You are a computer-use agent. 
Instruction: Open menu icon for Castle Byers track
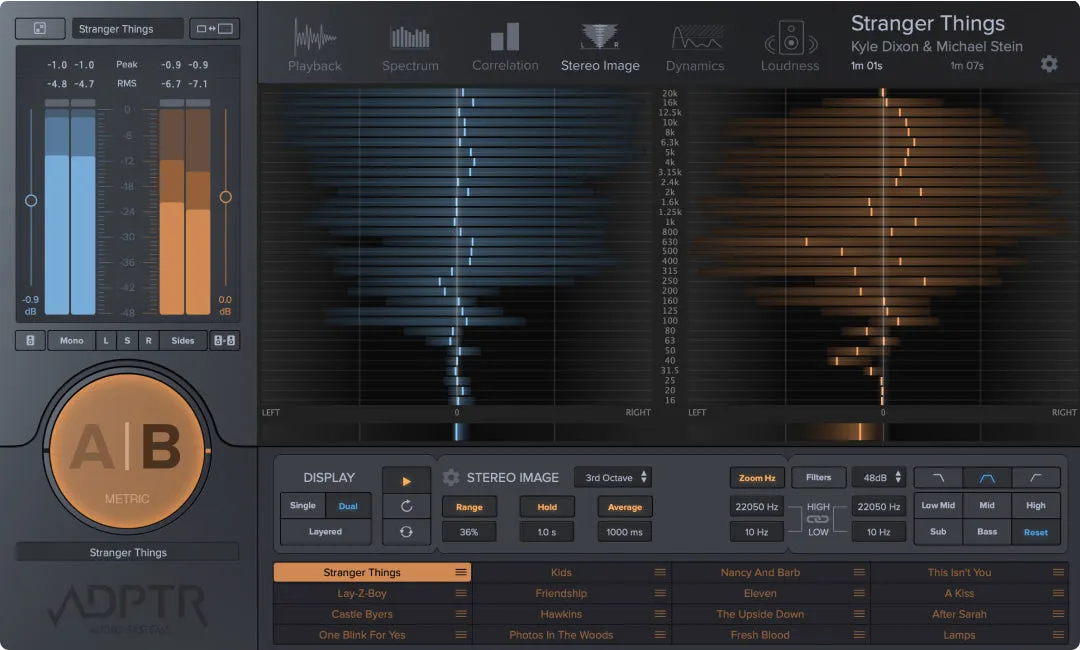point(461,614)
